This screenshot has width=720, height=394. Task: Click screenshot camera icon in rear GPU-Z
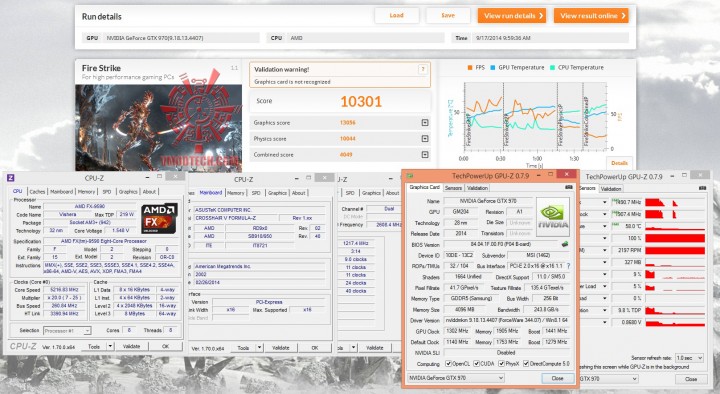(702, 188)
